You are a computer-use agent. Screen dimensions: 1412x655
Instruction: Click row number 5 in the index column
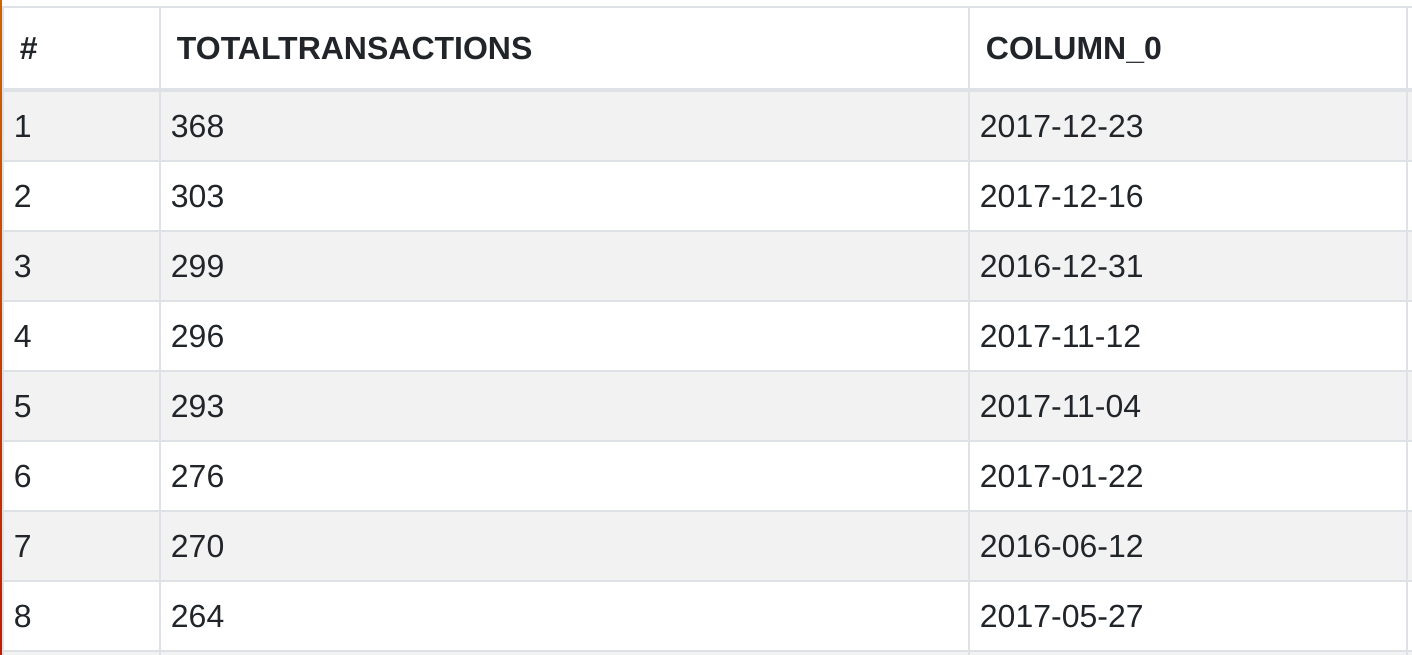23,406
